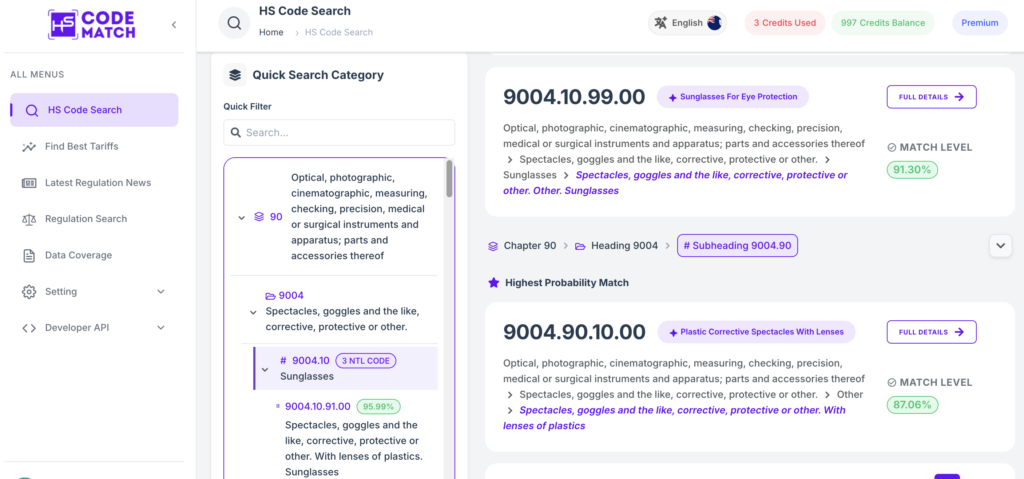Open the English language selector
The width and height of the screenshot is (1024, 479).
[687, 23]
